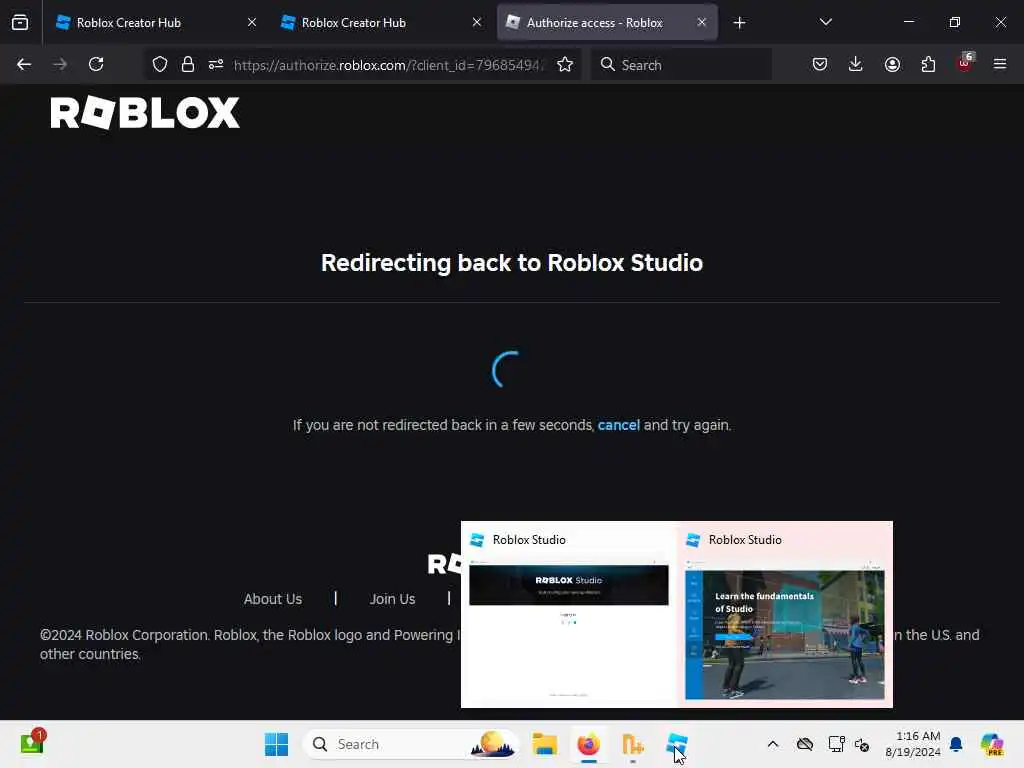The image size is (1024, 768).
Task: Open site permissions icon in address bar
Action: (x=216, y=65)
